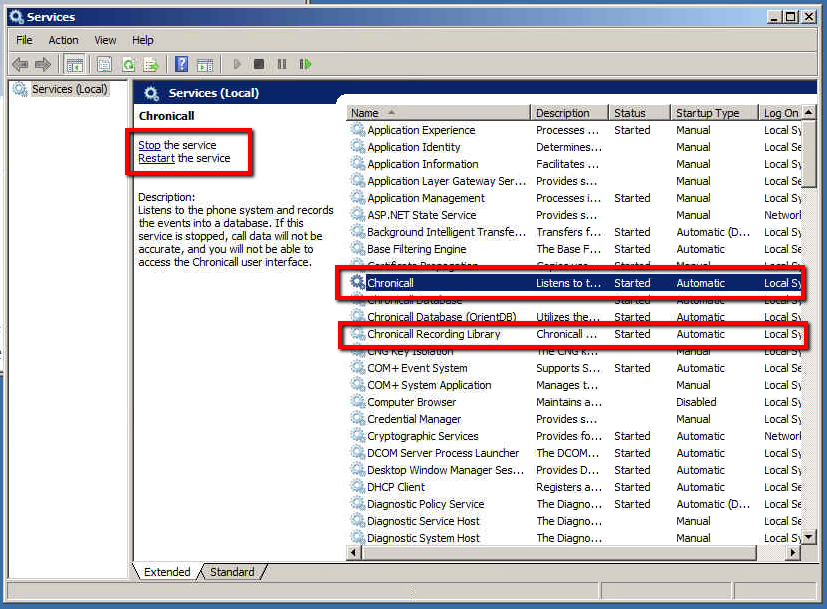Sort the list by the Log On column header

click(x=781, y=113)
